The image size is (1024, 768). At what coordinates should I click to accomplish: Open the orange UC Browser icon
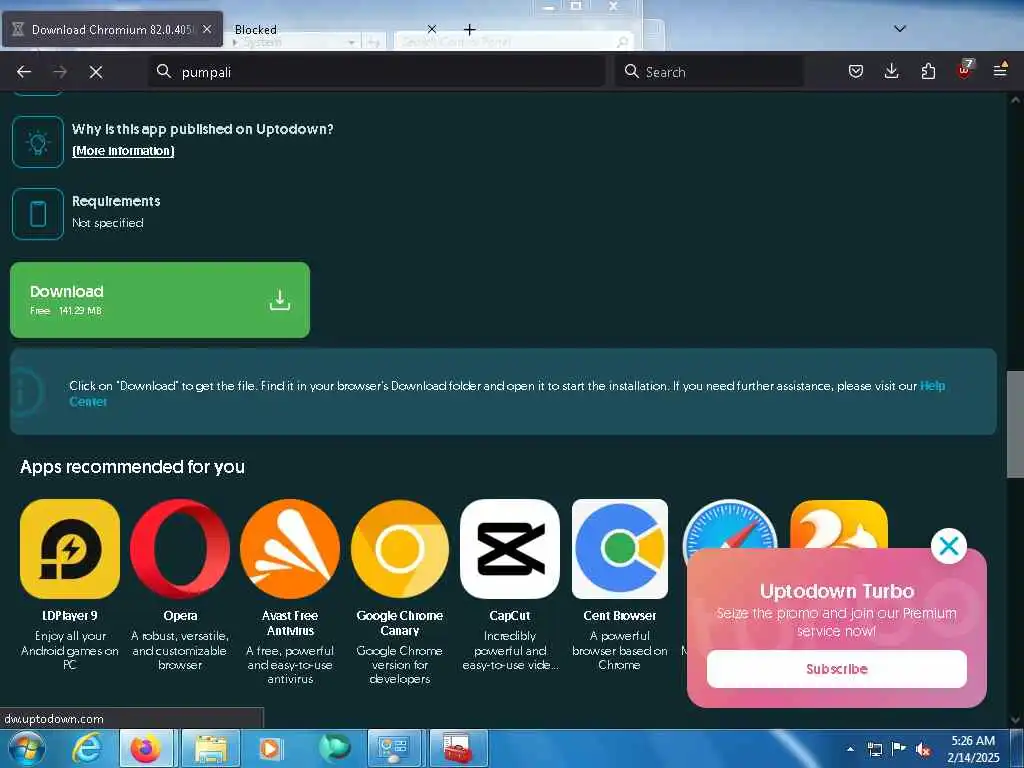click(x=839, y=524)
